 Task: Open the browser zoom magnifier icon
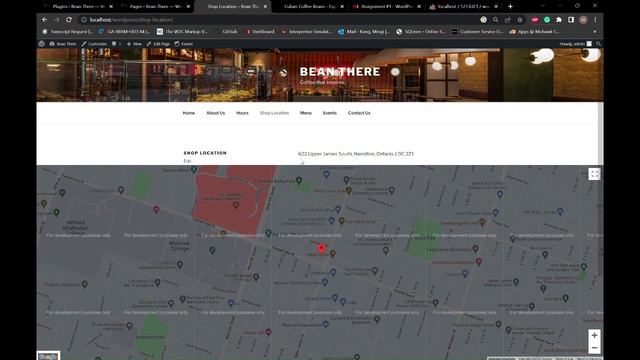coord(496,20)
